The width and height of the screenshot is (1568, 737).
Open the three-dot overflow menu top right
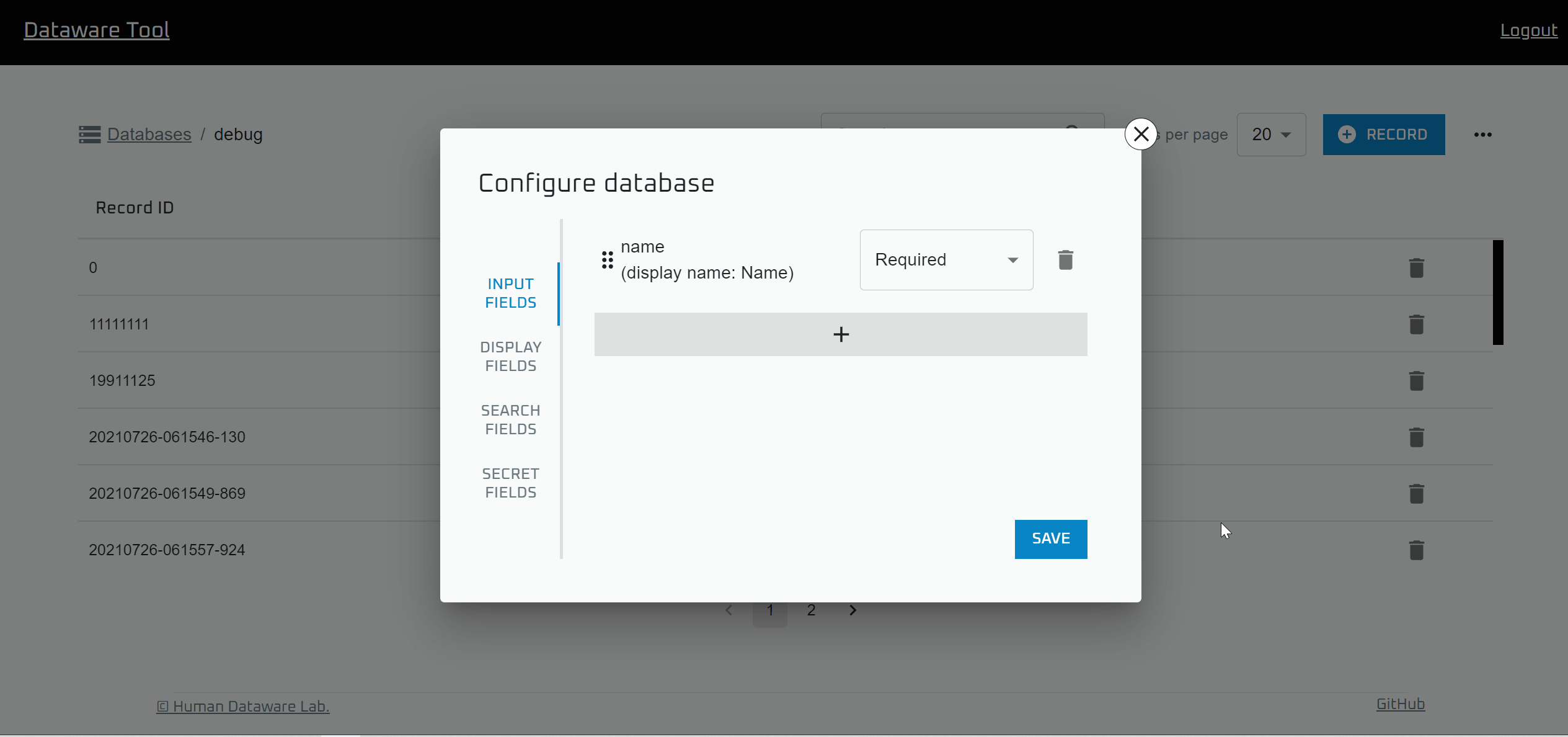pos(1483,134)
